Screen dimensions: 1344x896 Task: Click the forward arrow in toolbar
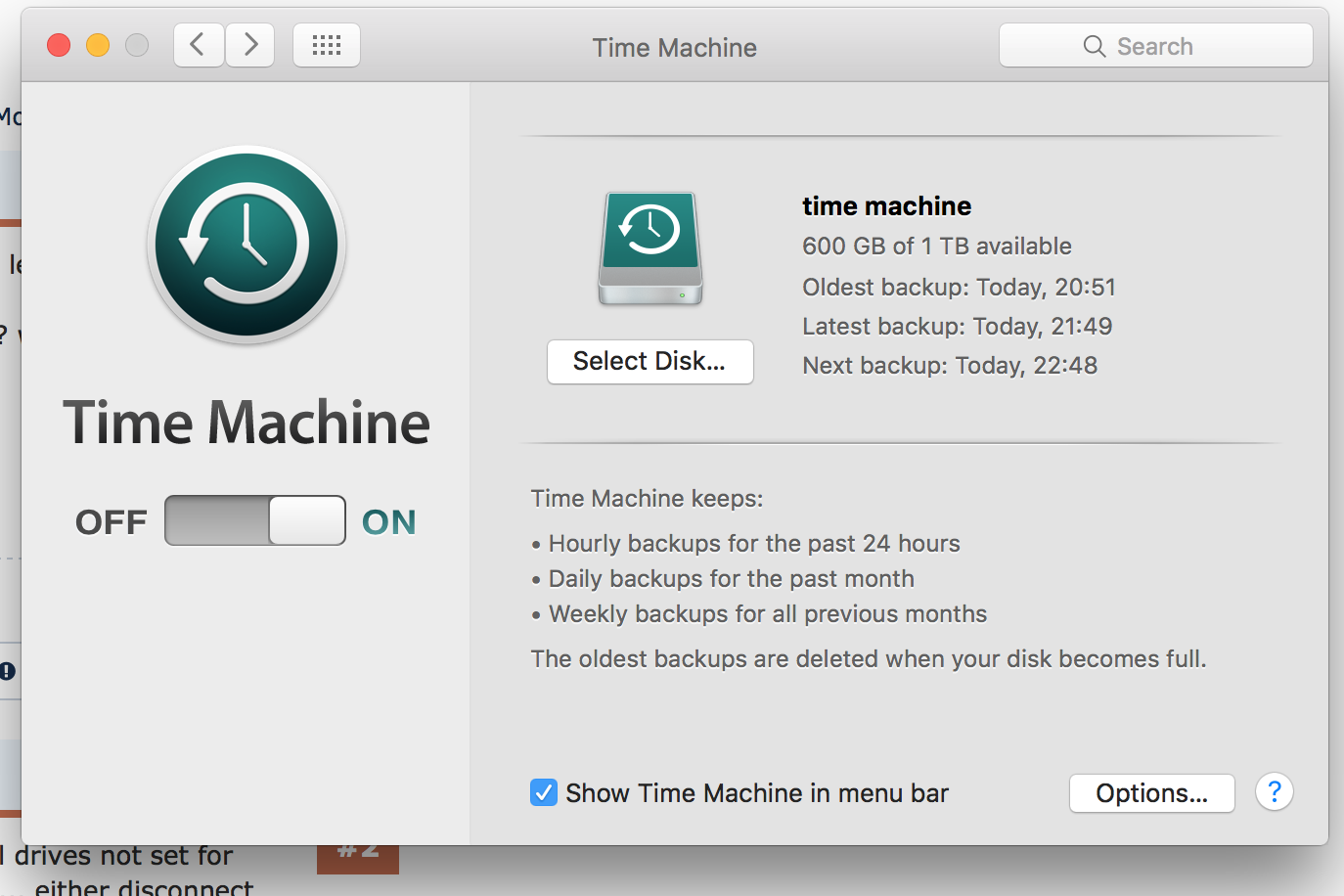(250, 45)
